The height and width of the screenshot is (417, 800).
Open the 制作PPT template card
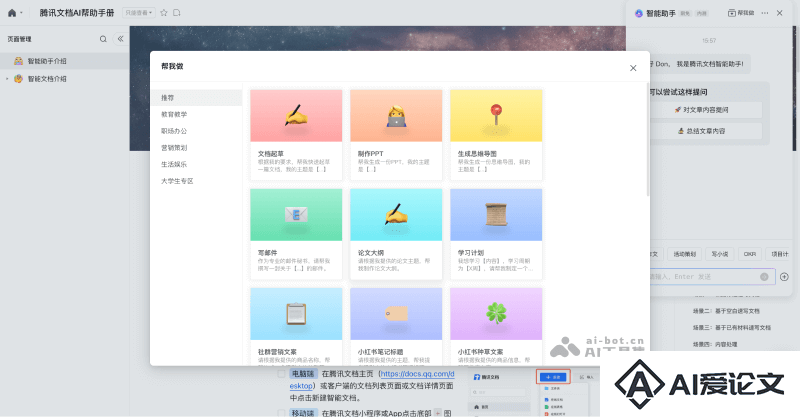coord(396,135)
